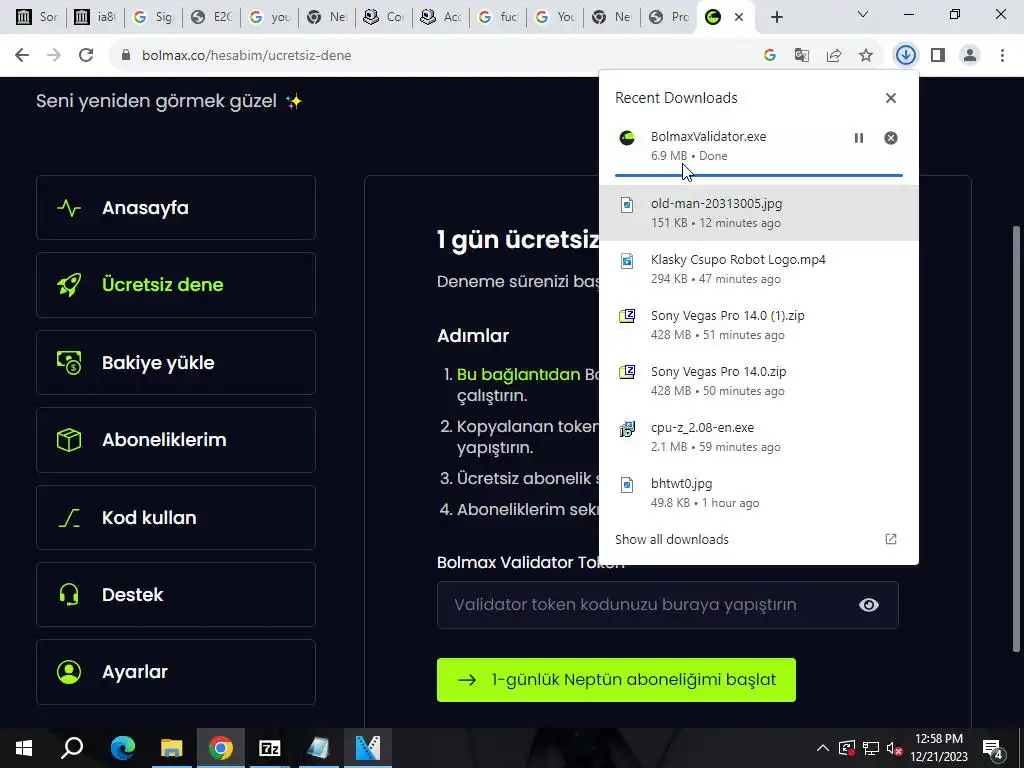Open cpu-z_2.08-en.exe download entry
This screenshot has width=1024, height=768.
click(758, 437)
